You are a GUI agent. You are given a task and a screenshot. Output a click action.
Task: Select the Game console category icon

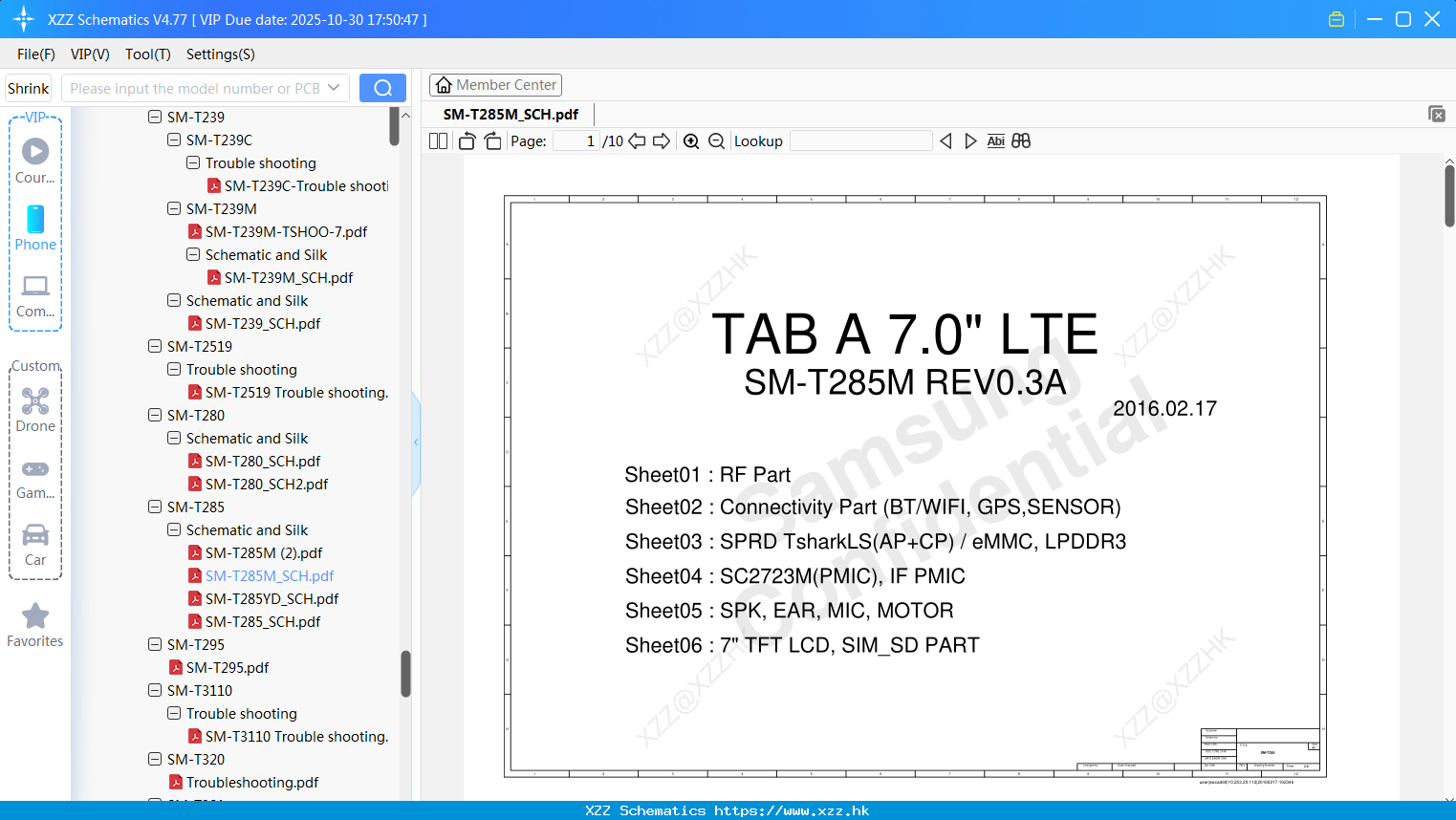(x=35, y=479)
